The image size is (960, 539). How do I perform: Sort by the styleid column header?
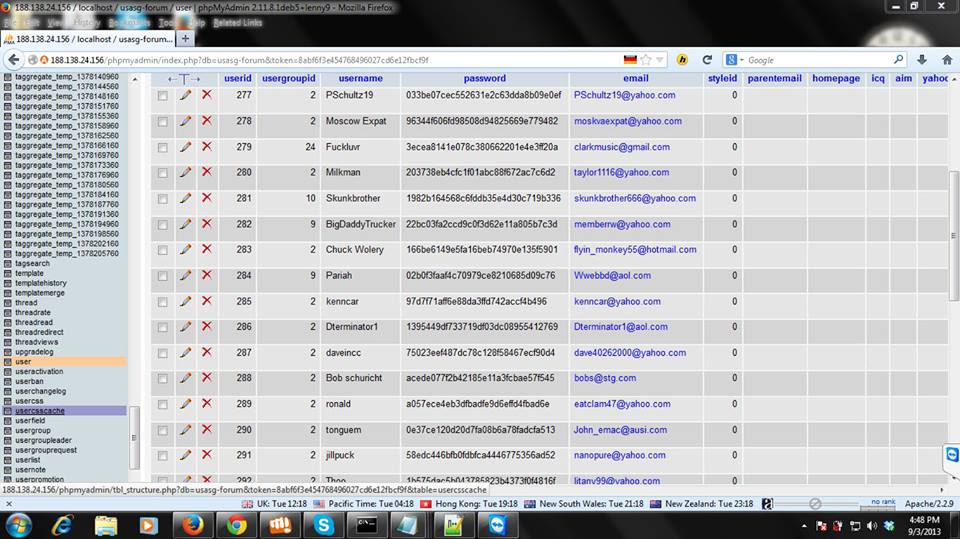pyautogui.click(x=722, y=78)
